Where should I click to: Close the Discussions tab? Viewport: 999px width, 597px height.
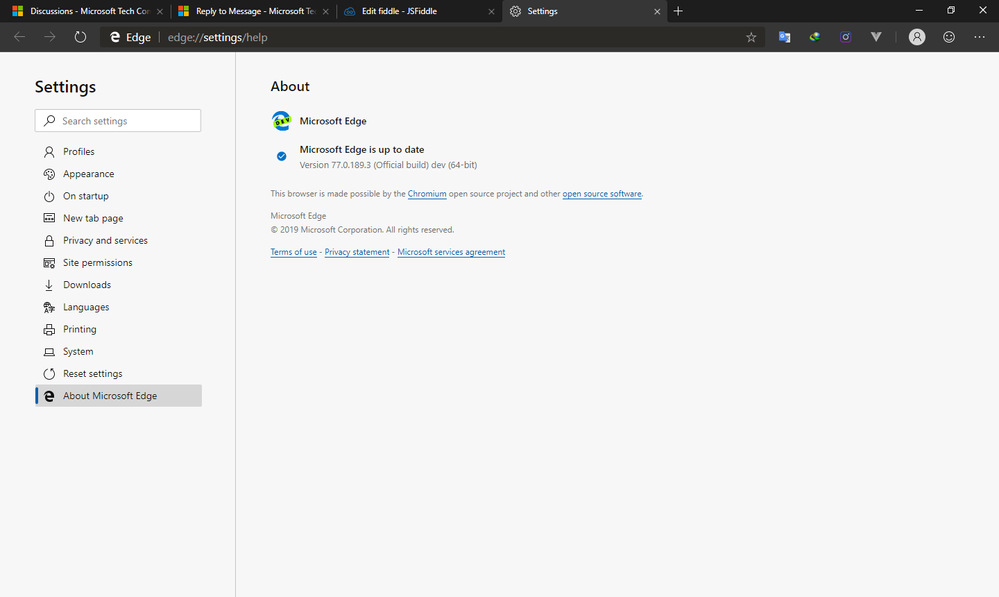(x=160, y=11)
